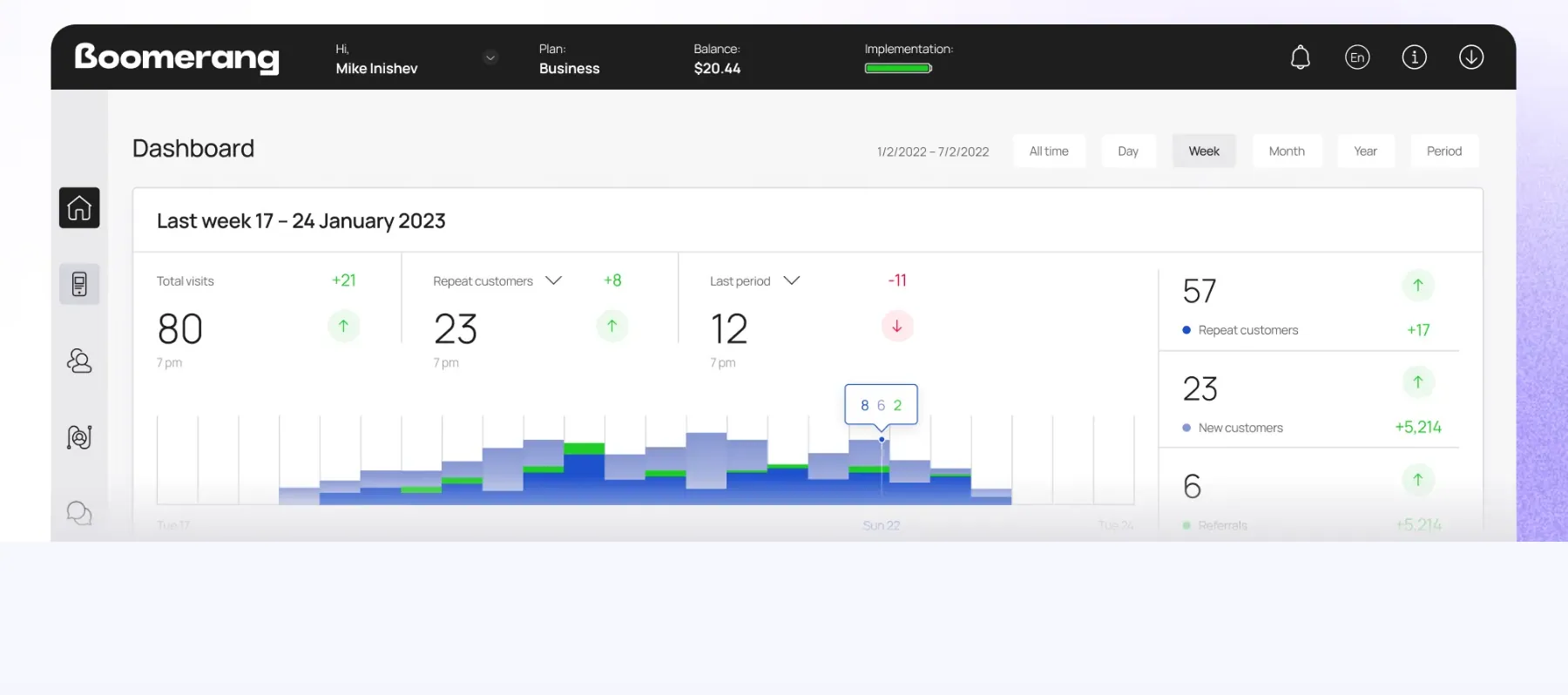Image resolution: width=1568 pixels, height=695 pixels.
Task: Expand the Last period metric dropdown
Action: (792, 280)
